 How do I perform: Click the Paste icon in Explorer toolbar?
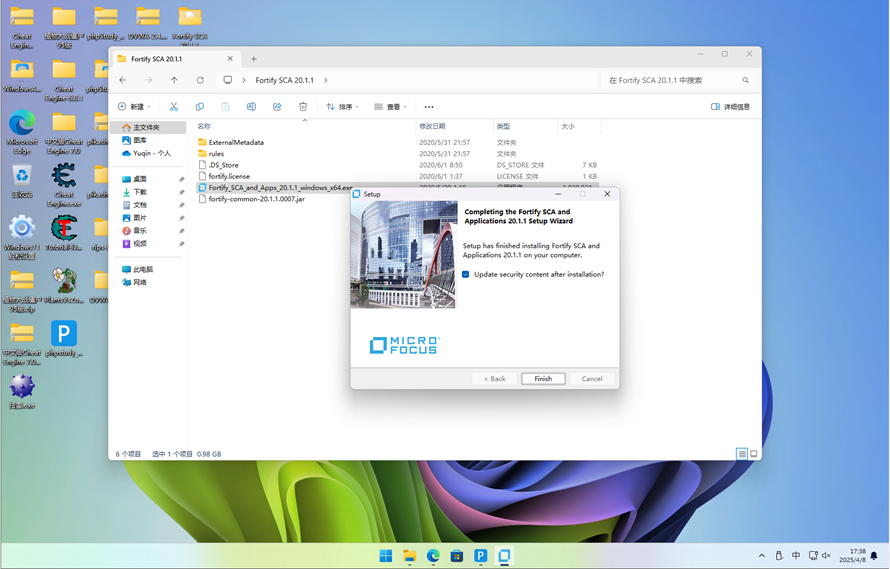coord(225,107)
